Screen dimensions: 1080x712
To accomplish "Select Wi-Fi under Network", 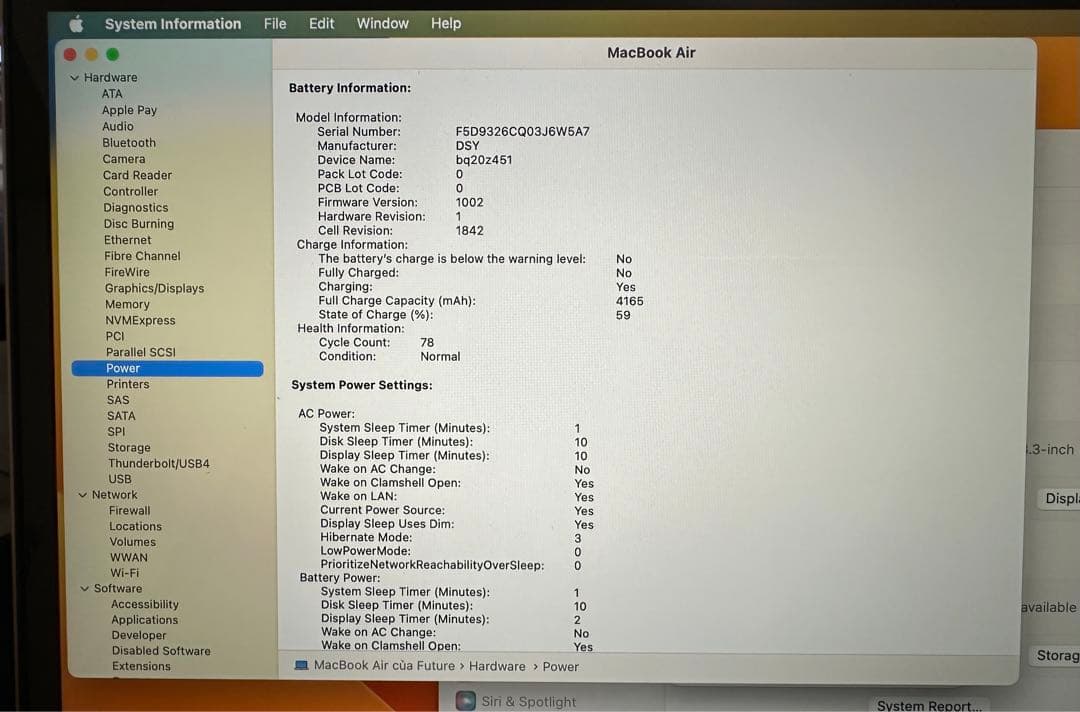I will tap(124, 573).
